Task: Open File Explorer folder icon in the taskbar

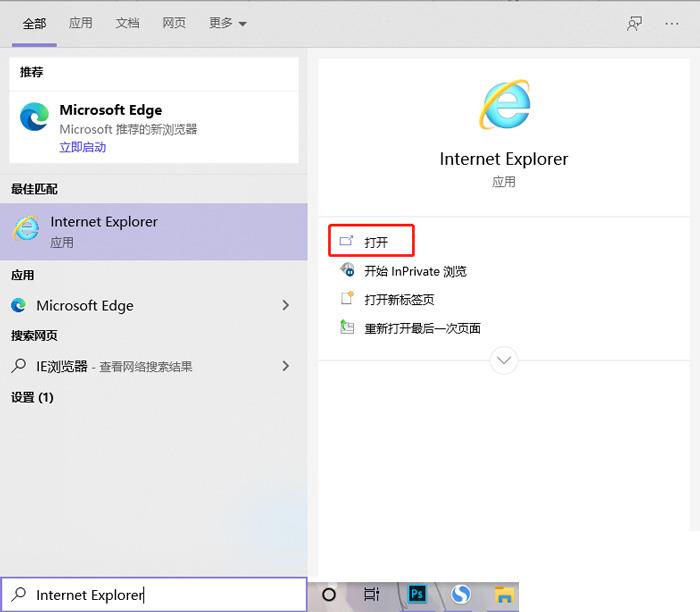Action: (x=504, y=595)
